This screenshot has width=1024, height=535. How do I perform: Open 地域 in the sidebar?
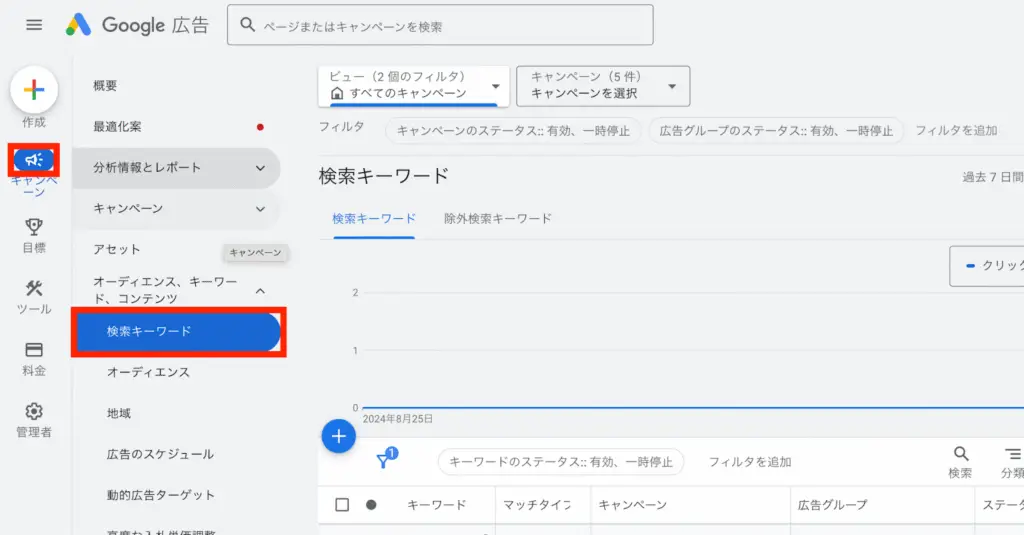click(x=119, y=413)
